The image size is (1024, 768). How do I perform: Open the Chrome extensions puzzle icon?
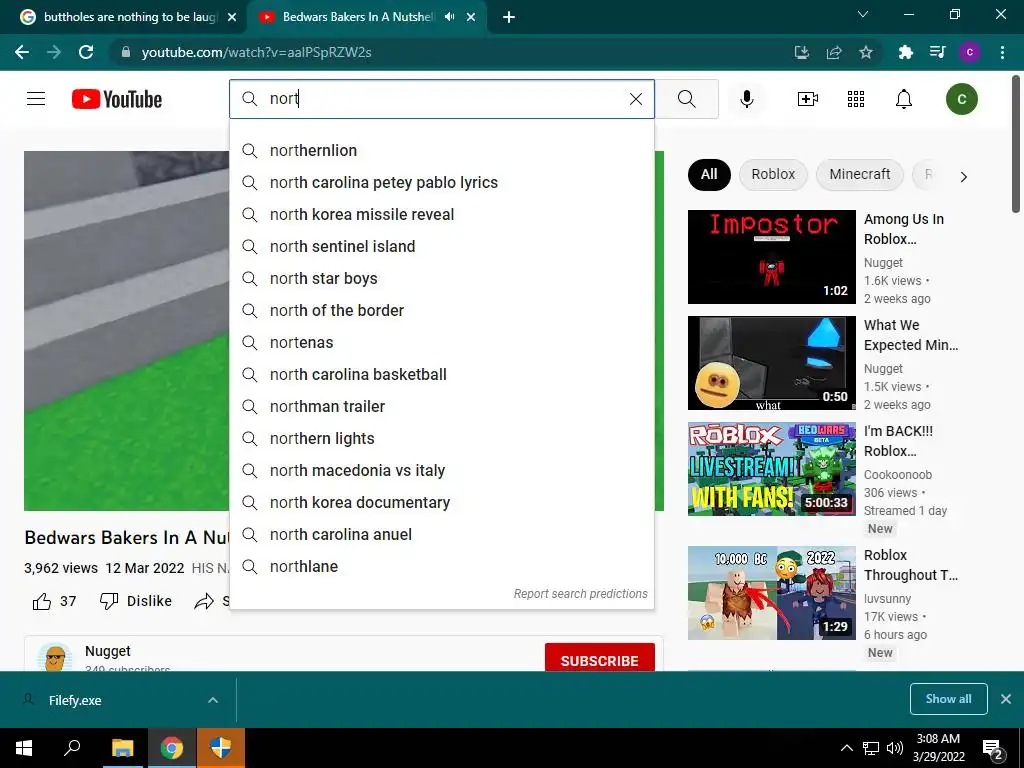(x=905, y=52)
